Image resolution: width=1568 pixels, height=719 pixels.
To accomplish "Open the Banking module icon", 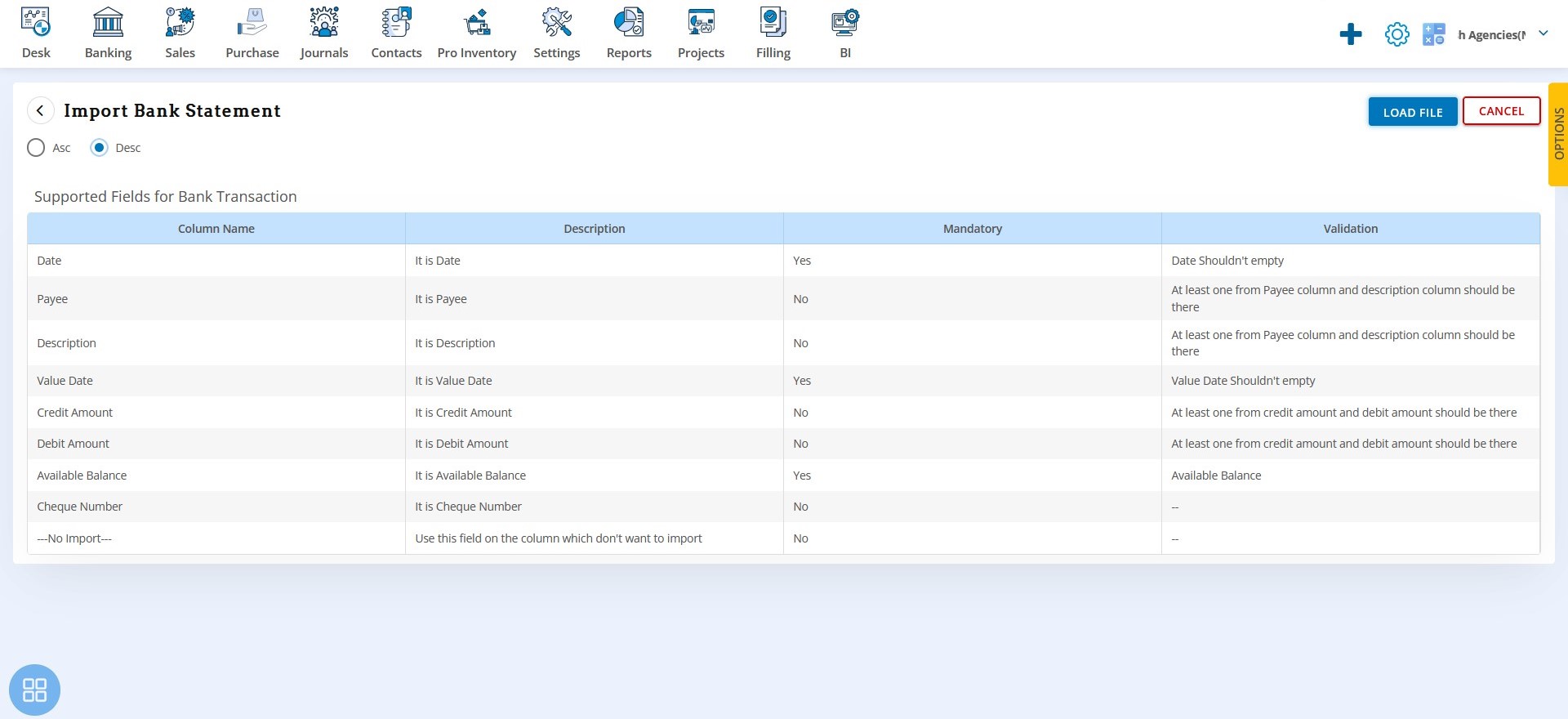I will 108,22.
